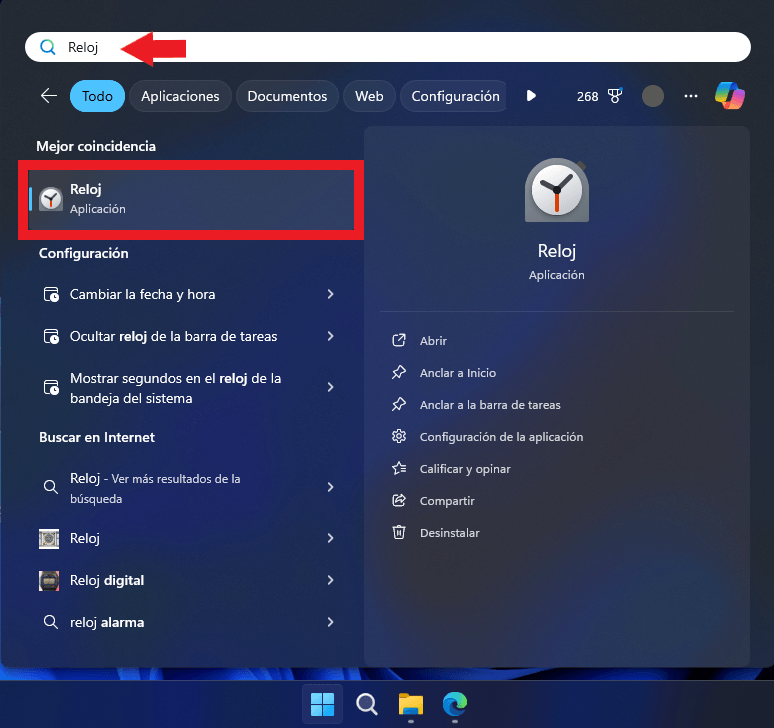Click the icon beside Mostrar segundos setting
Image resolution: width=774 pixels, height=728 pixels.
51,388
